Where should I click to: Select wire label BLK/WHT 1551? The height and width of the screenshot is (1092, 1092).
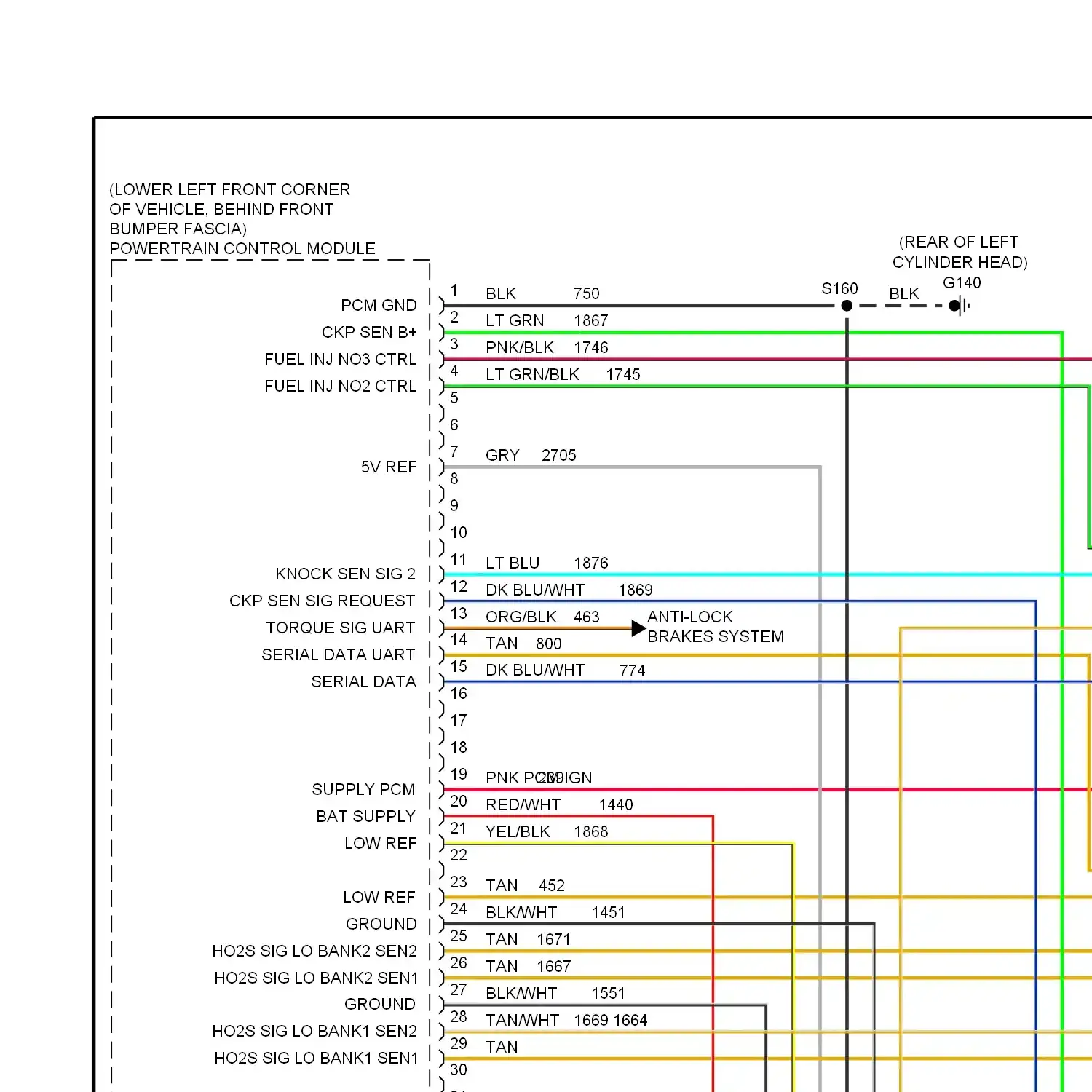pyautogui.click(x=555, y=993)
